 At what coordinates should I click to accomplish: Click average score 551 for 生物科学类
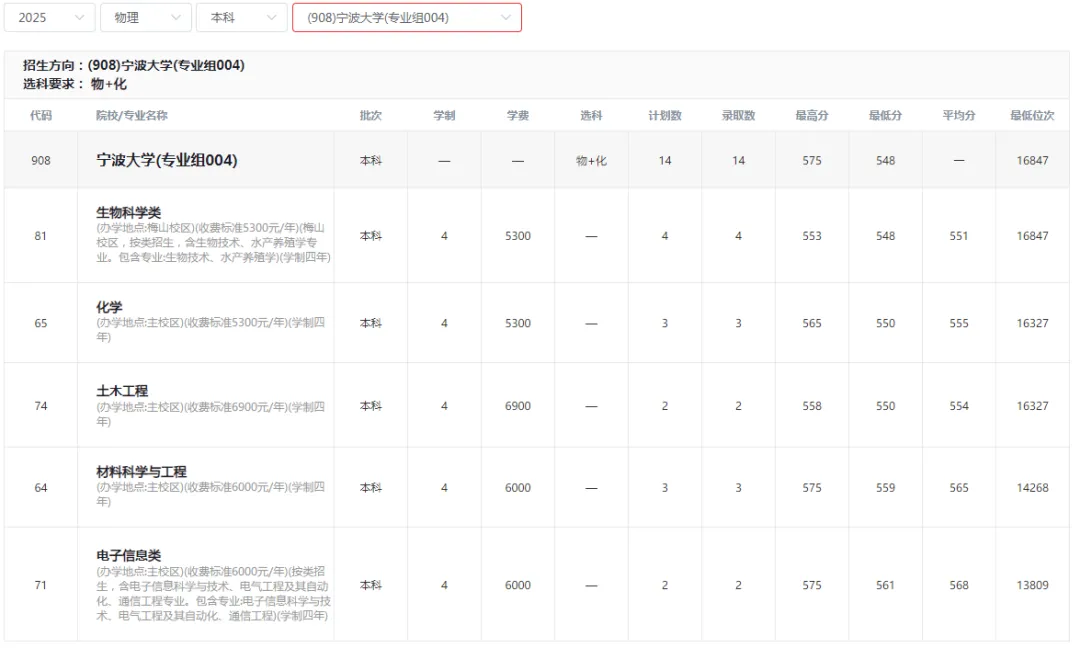tap(959, 236)
